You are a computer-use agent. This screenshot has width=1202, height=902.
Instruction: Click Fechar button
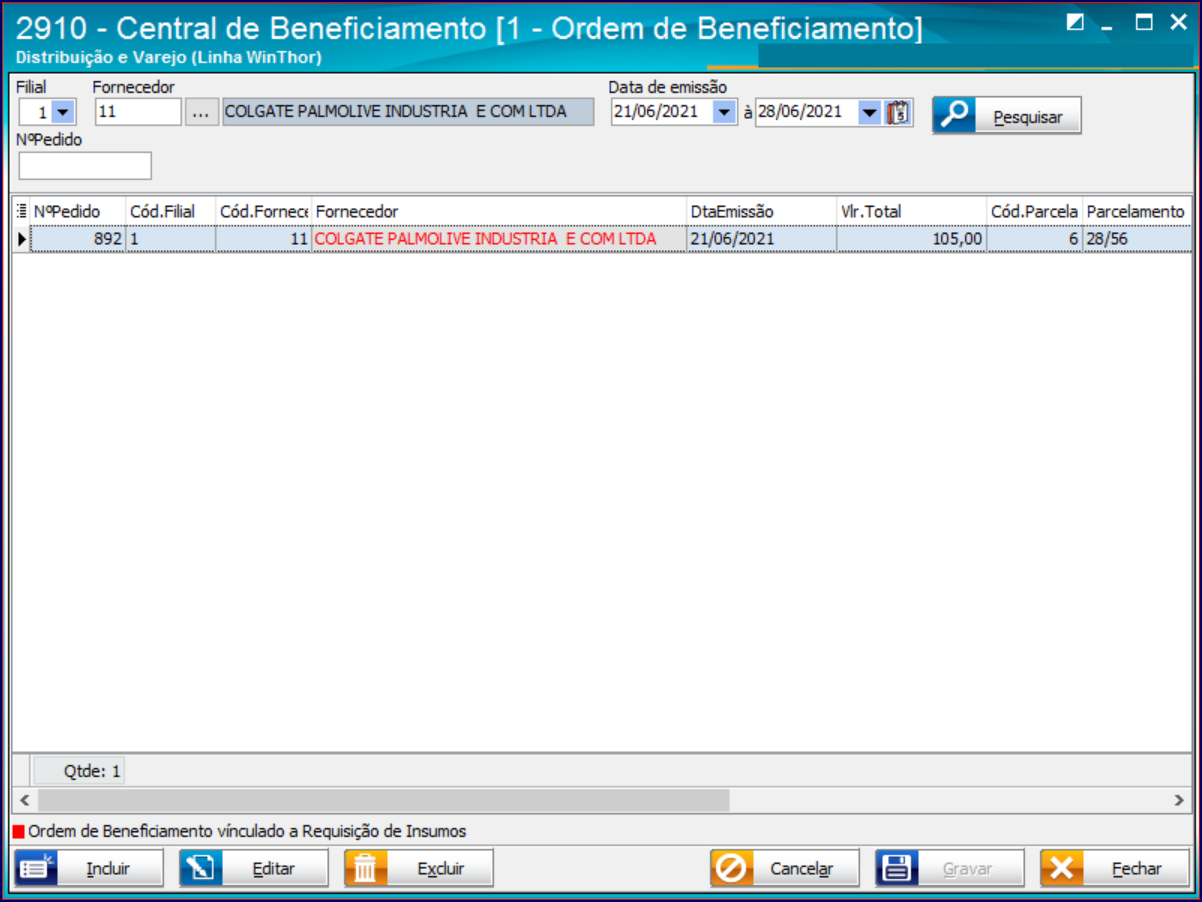pos(1115,869)
